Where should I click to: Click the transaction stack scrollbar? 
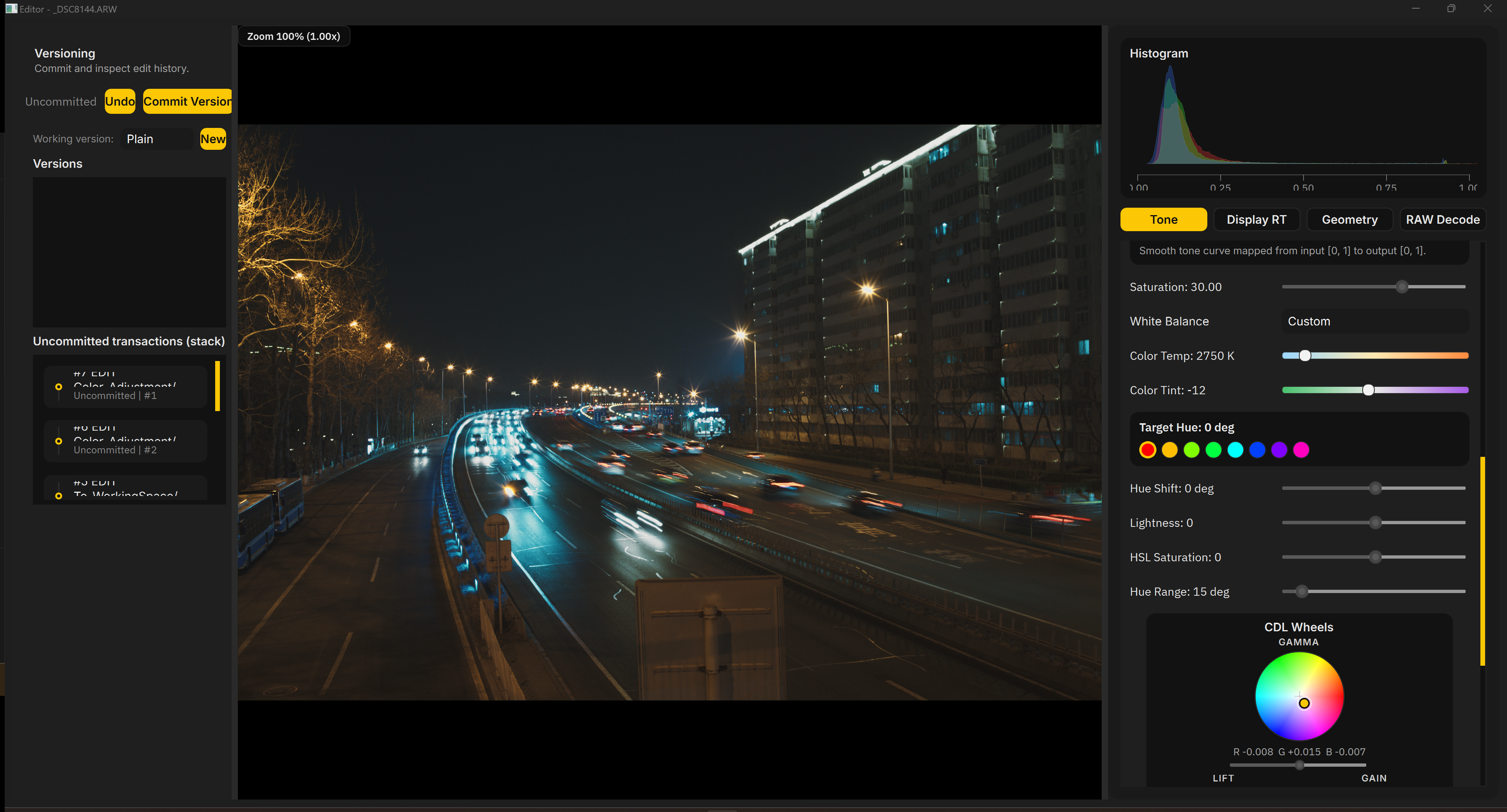coord(217,386)
